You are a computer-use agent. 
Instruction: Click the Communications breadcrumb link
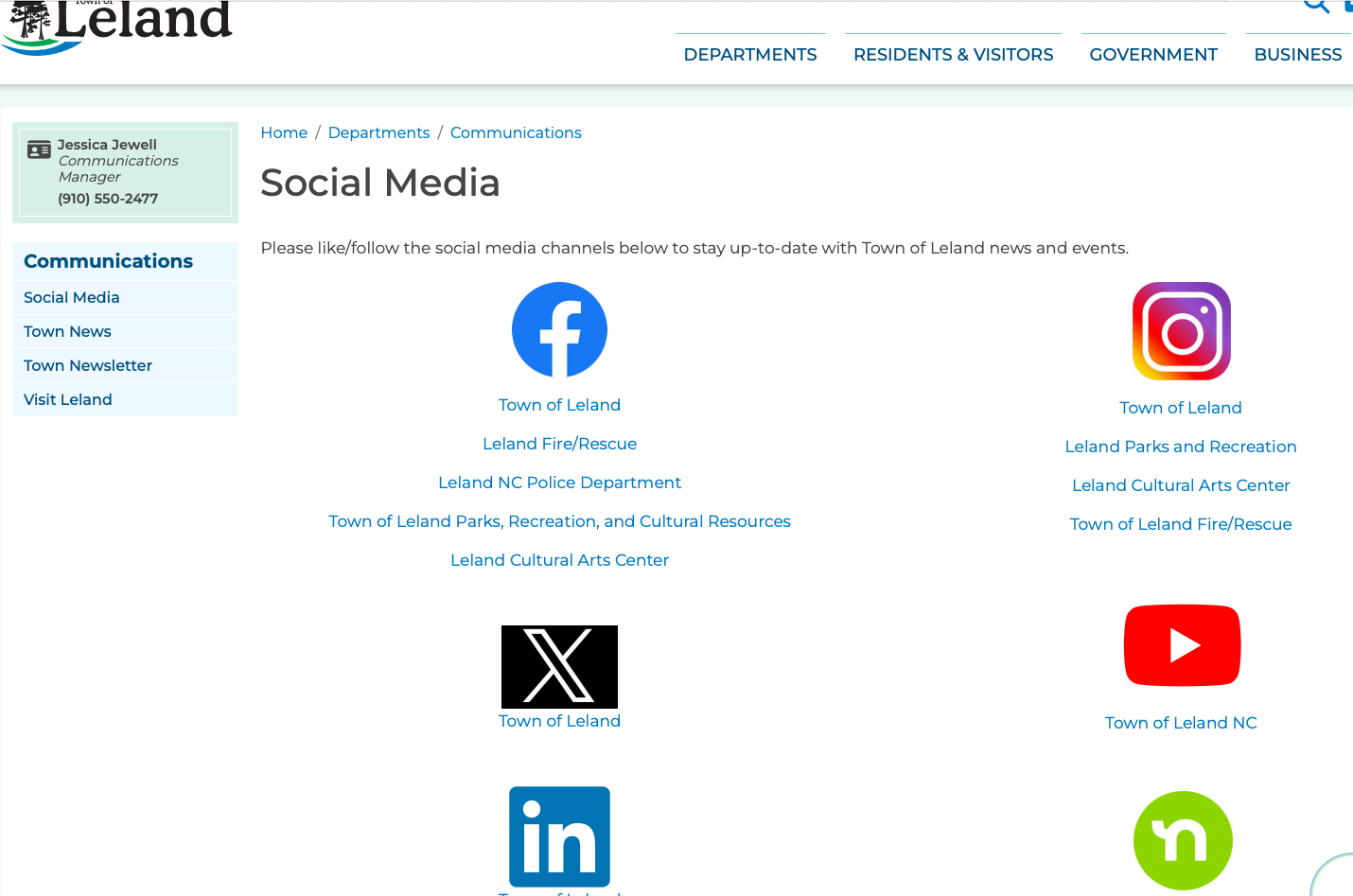tap(516, 132)
